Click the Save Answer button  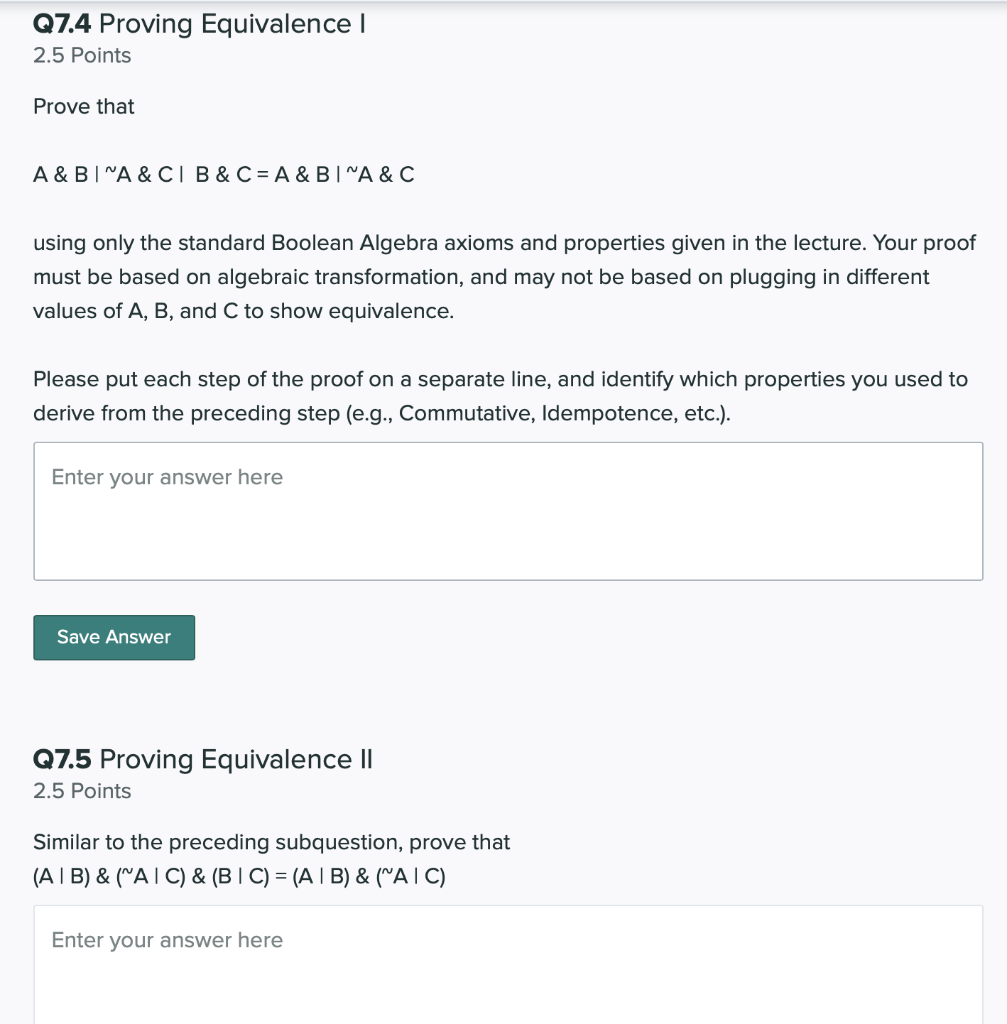pos(114,637)
